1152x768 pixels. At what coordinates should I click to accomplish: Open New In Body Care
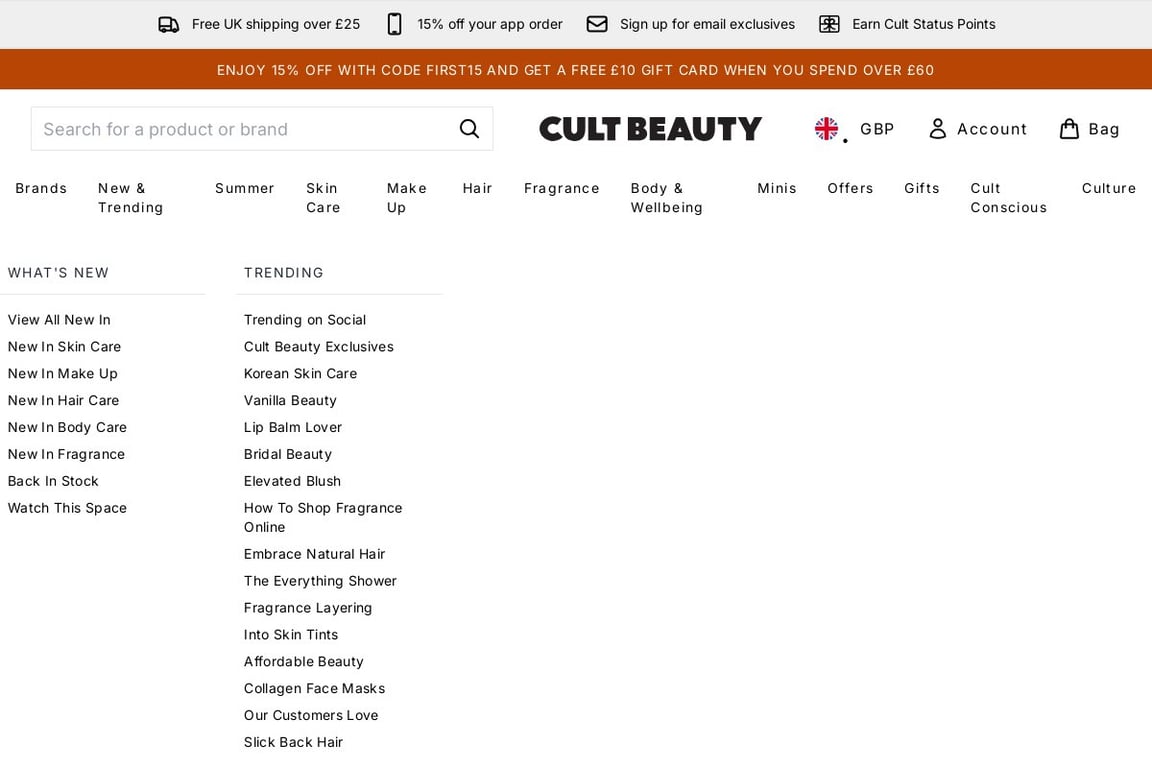coord(68,427)
